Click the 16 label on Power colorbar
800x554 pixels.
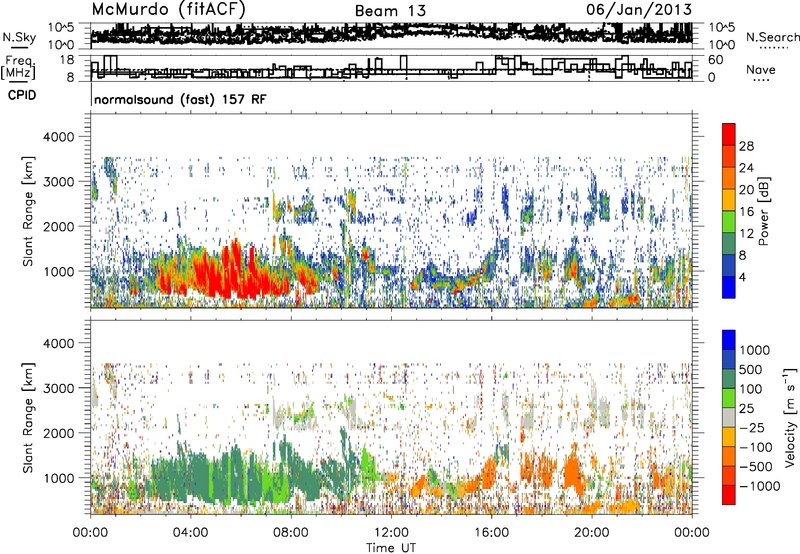746,212
